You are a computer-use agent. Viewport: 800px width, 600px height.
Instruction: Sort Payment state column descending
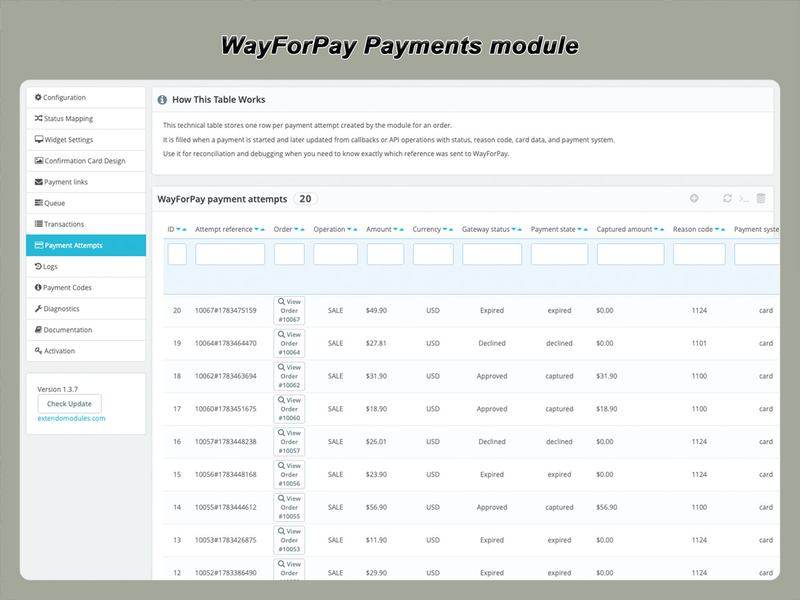[x=580, y=230]
